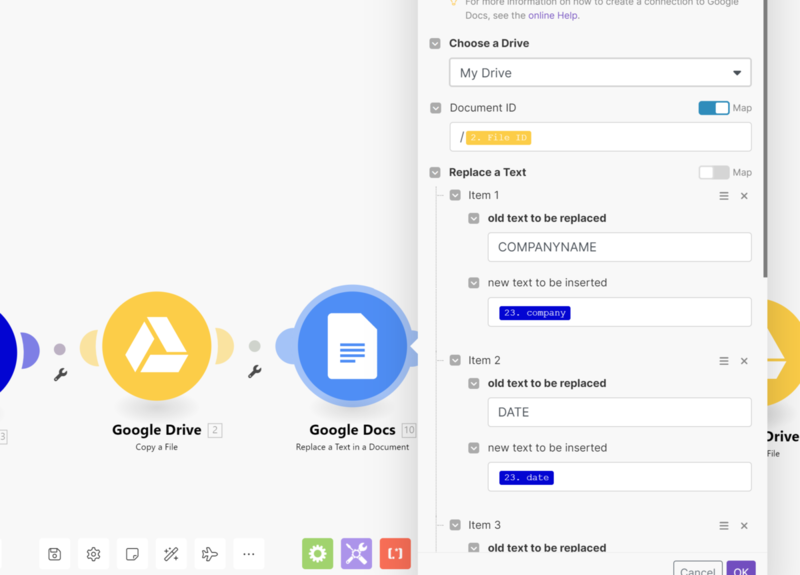
Task: Click the Cancel button
Action: pos(697,568)
